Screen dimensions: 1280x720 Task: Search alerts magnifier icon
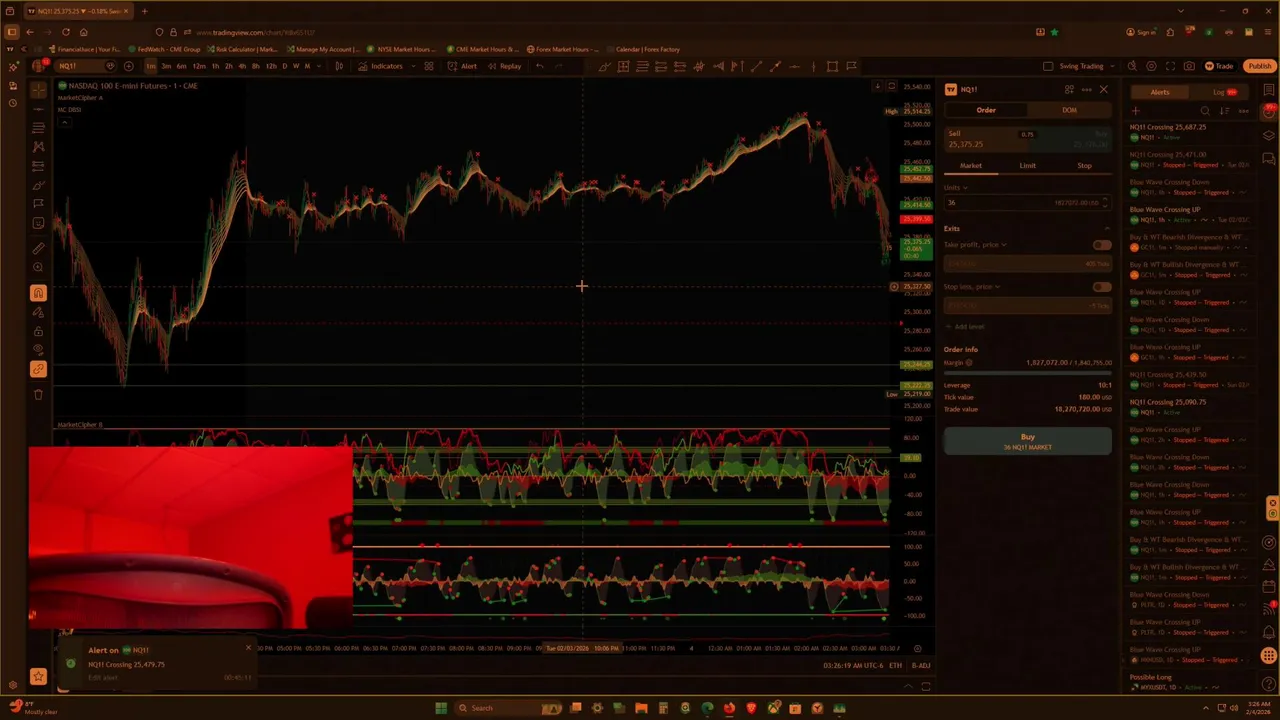1205,111
